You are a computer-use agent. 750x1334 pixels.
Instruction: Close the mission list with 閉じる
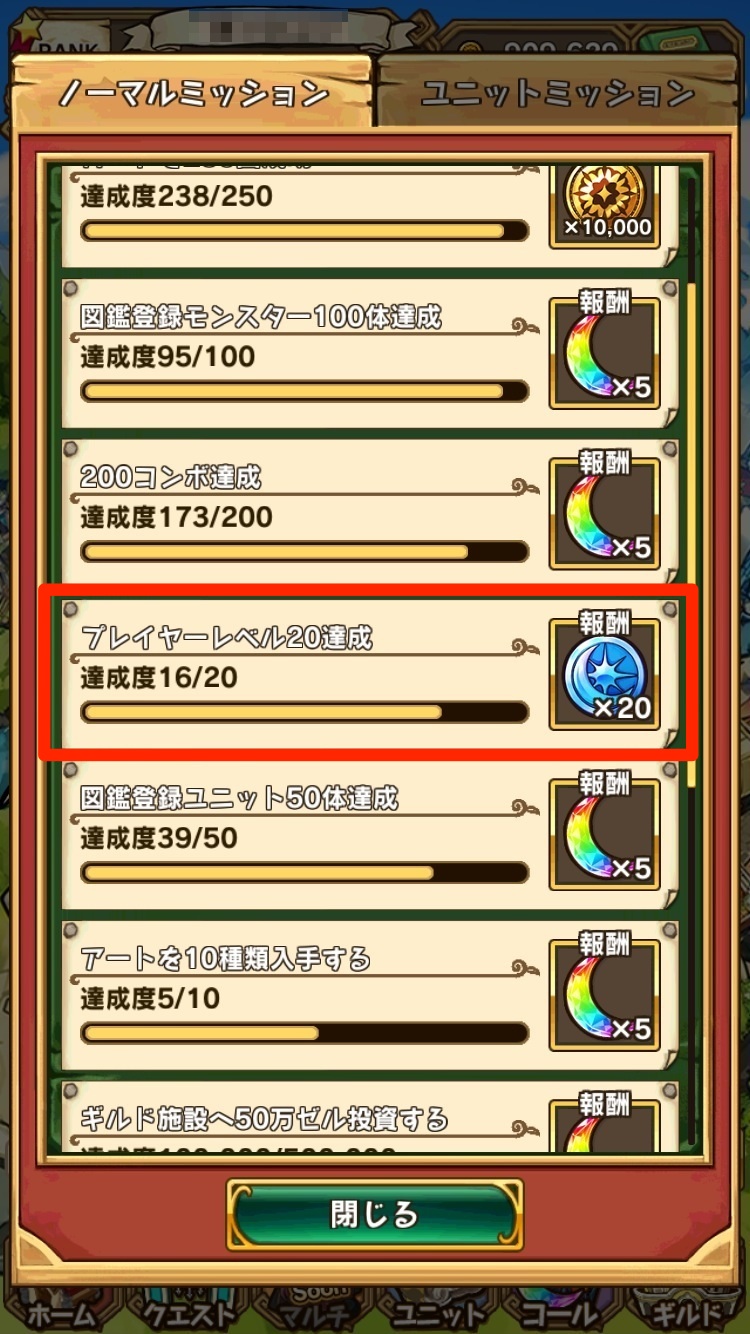pos(374,1215)
